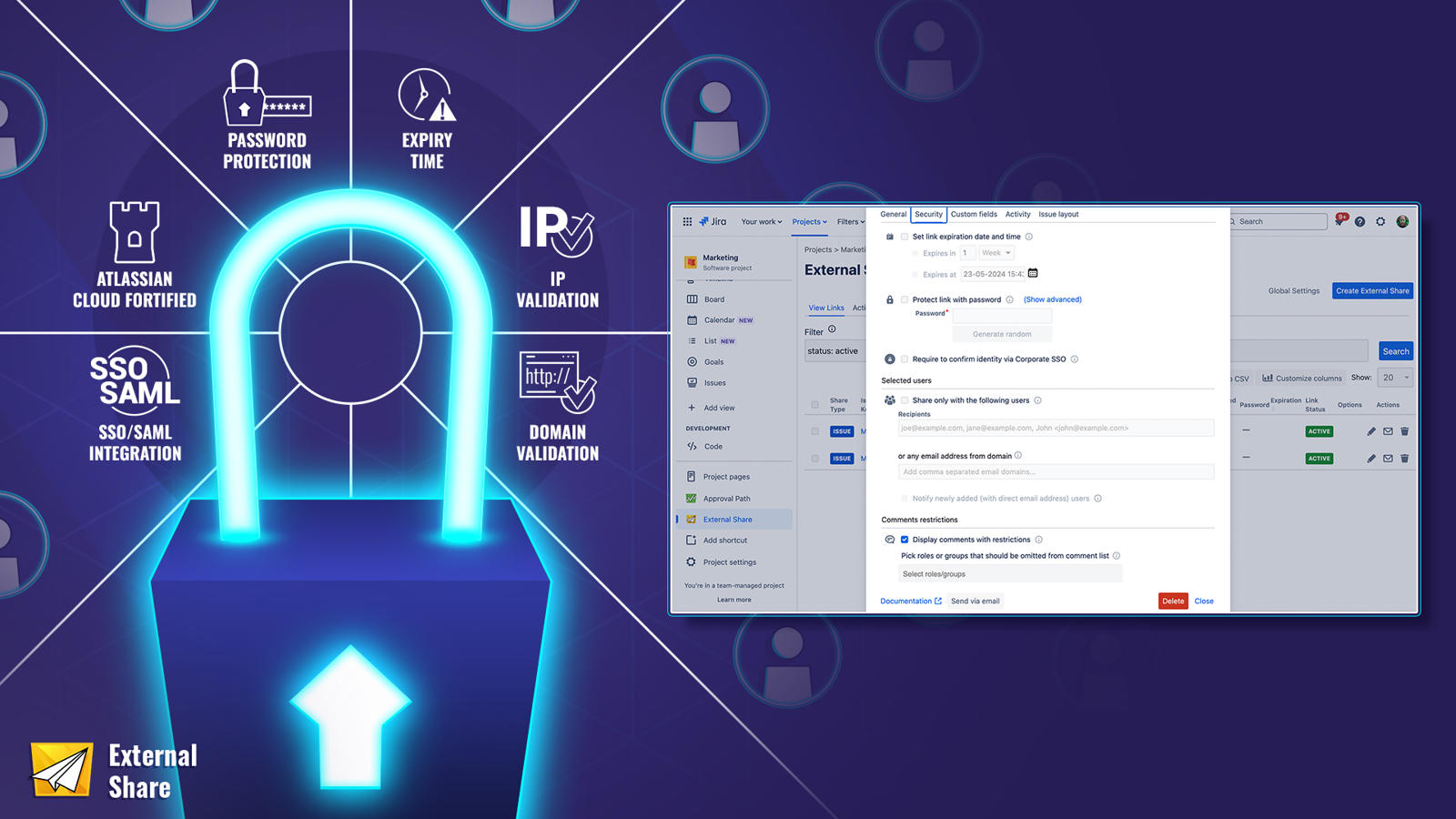
Task: Uncheck Display comments with restrictions
Action: (x=904, y=539)
